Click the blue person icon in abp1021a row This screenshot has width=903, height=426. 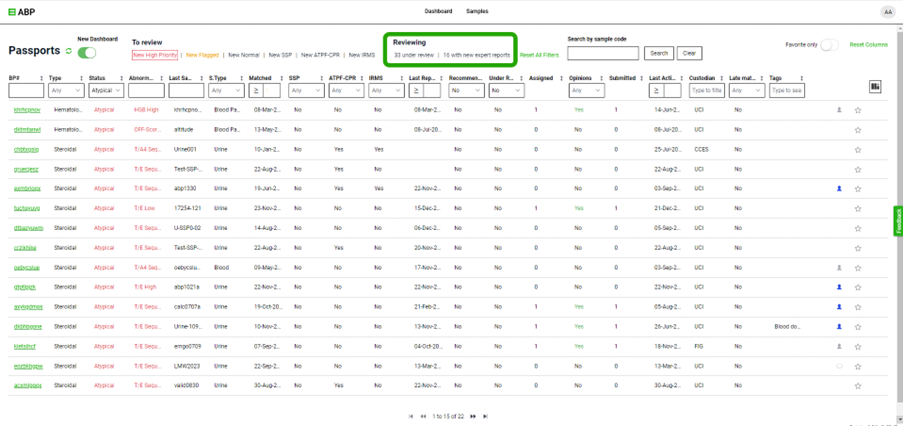(x=839, y=287)
